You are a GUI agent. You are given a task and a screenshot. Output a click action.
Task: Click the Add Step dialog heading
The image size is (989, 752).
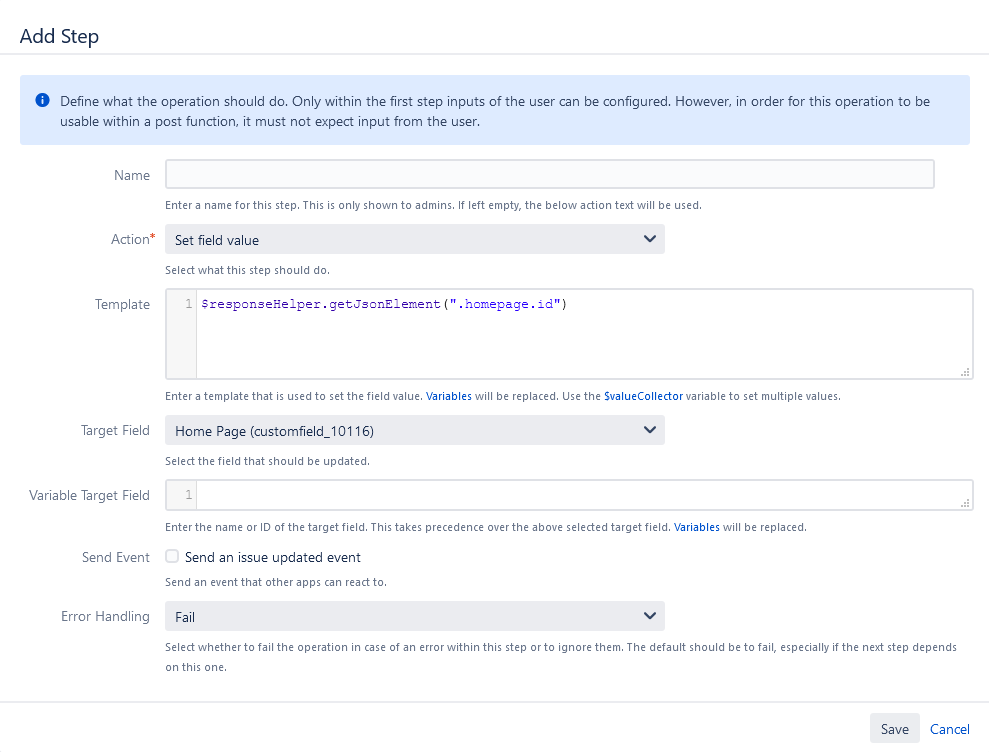(x=60, y=37)
